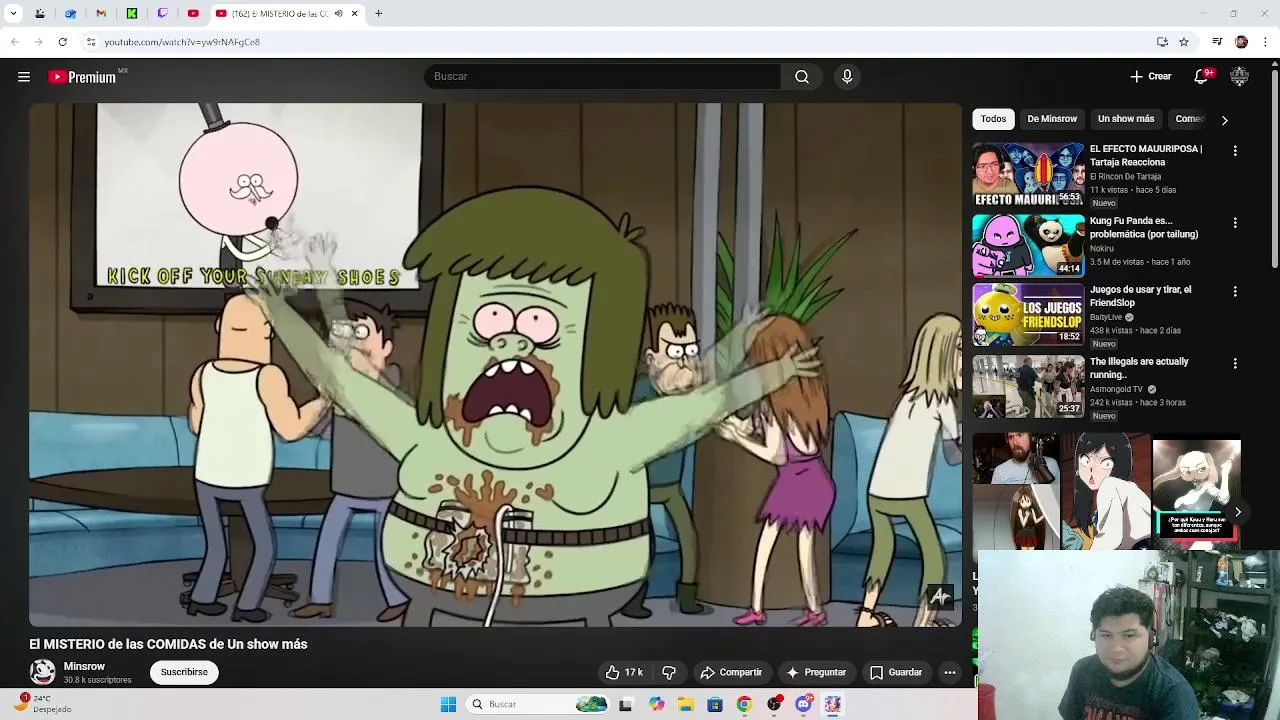The image size is (1280, 720).
Task: Open The illegals are actually running thumbnail
Action: (x=1028, y=387)
